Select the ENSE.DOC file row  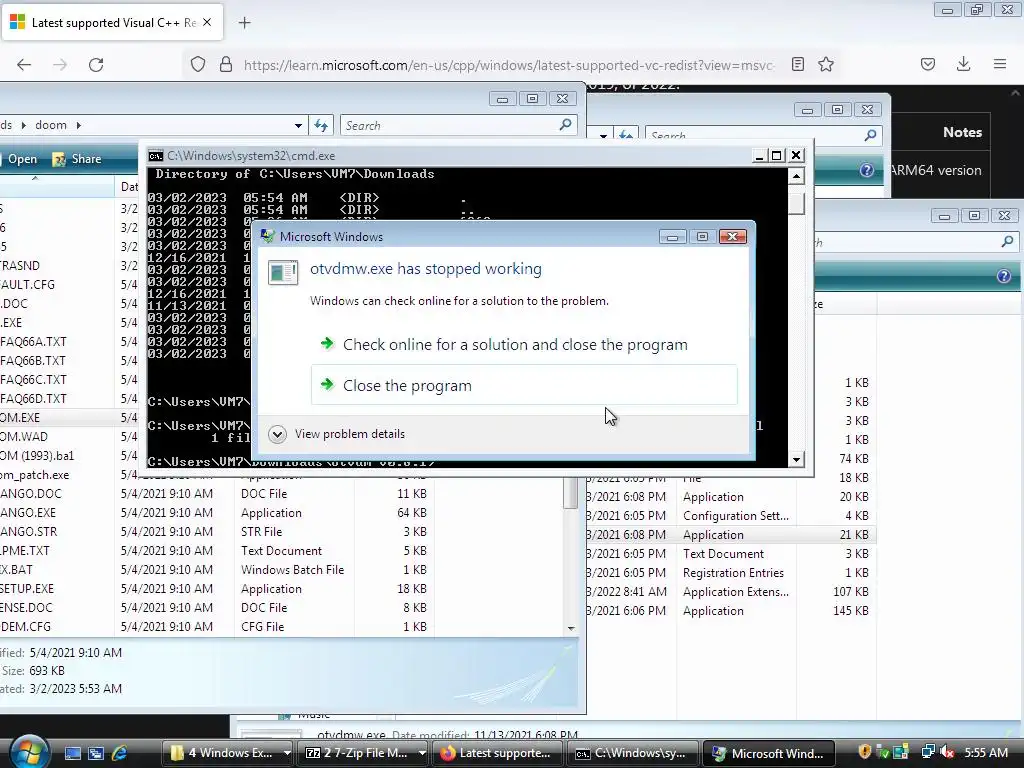[x=216, y=607]
